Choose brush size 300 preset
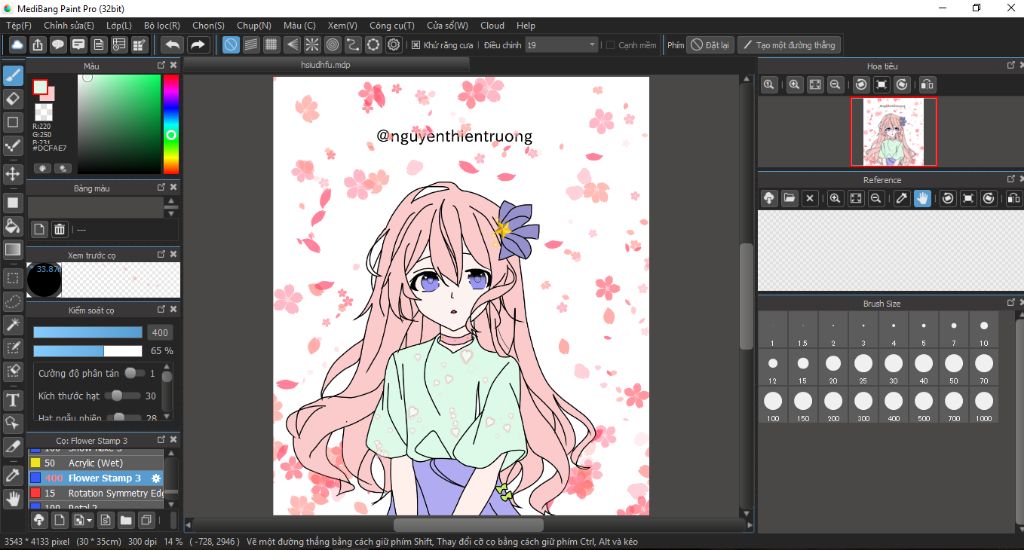The width and height of the screenshot is (1024, 550). tap(863, 406)
